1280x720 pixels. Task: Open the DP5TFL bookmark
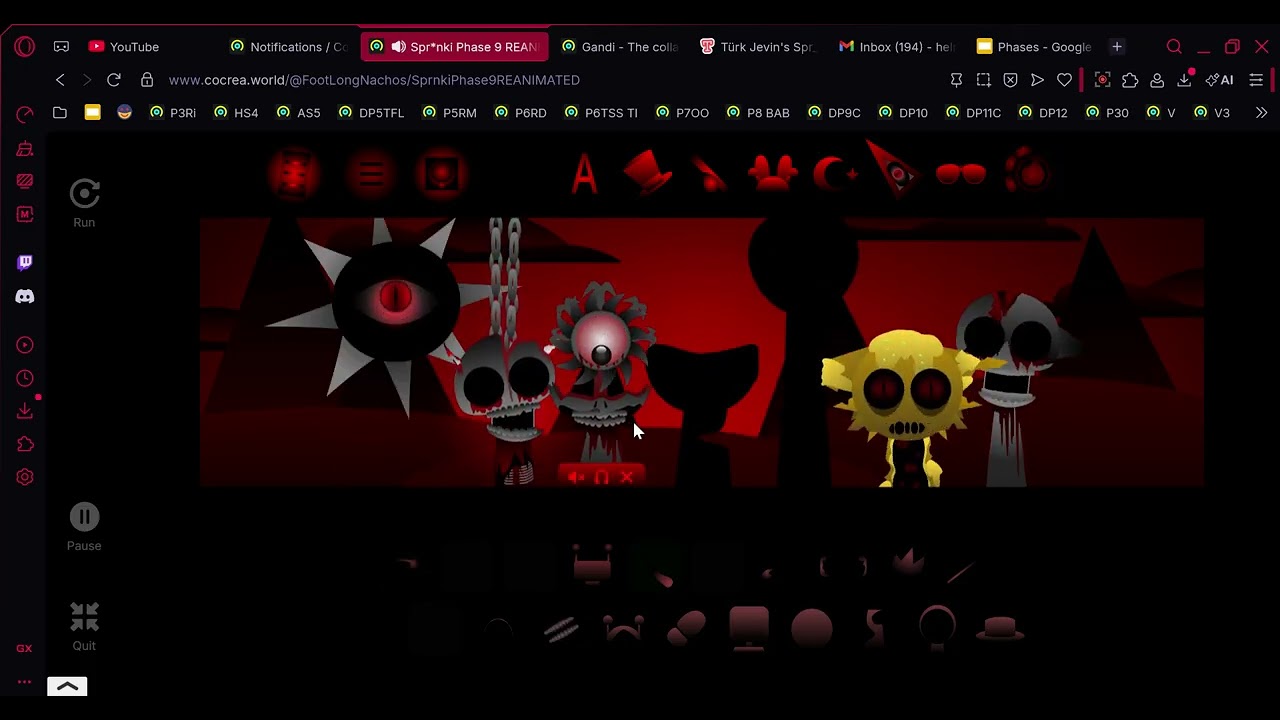[x=371, y=113]
